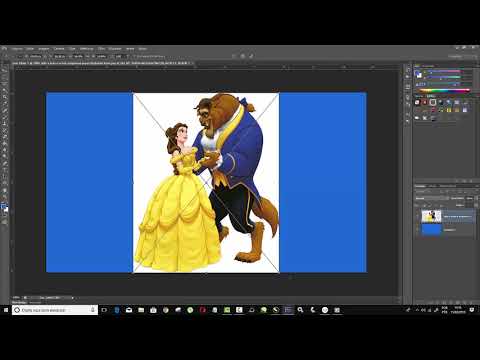Viewport: 480px width, 360px height.
Task: Select the Zoom tool in the toolbox
Action: point(4,197)
